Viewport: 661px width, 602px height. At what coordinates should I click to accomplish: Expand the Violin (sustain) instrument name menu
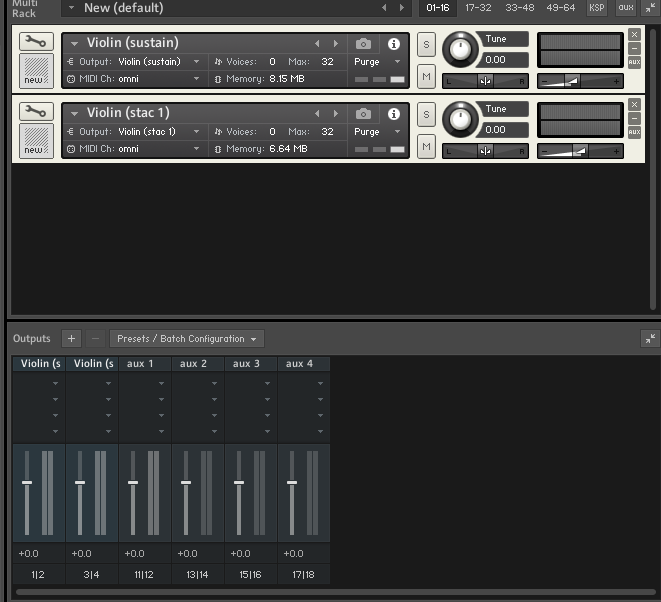coord(75,43)
